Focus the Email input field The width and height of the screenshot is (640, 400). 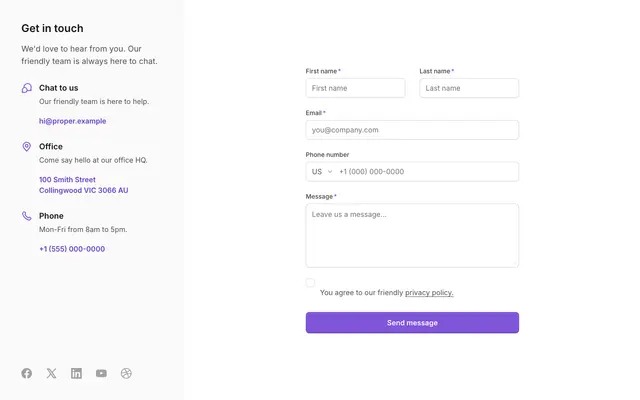pos(412,130)
